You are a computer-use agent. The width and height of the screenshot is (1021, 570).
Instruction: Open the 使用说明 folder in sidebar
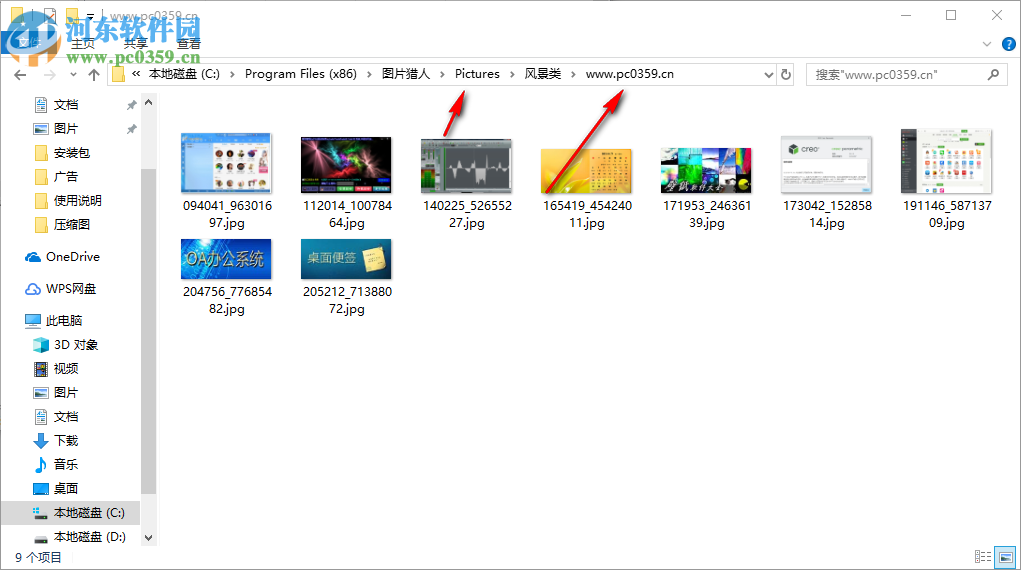pos(77,201)
